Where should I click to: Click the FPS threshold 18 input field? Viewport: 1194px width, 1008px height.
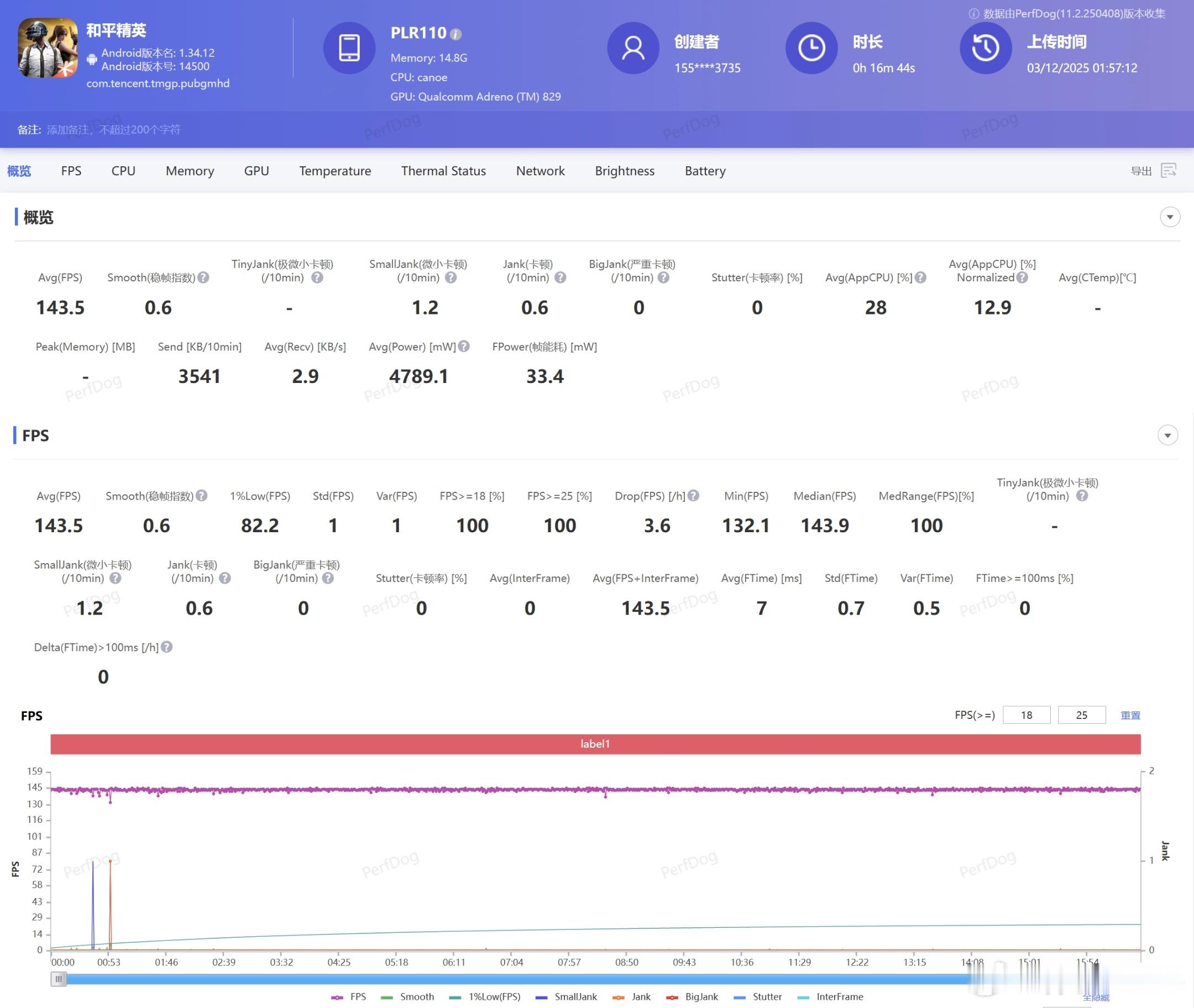click(1026, 715)
